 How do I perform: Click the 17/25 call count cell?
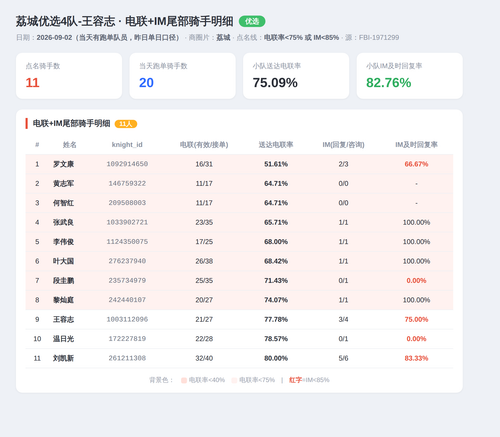204,242
